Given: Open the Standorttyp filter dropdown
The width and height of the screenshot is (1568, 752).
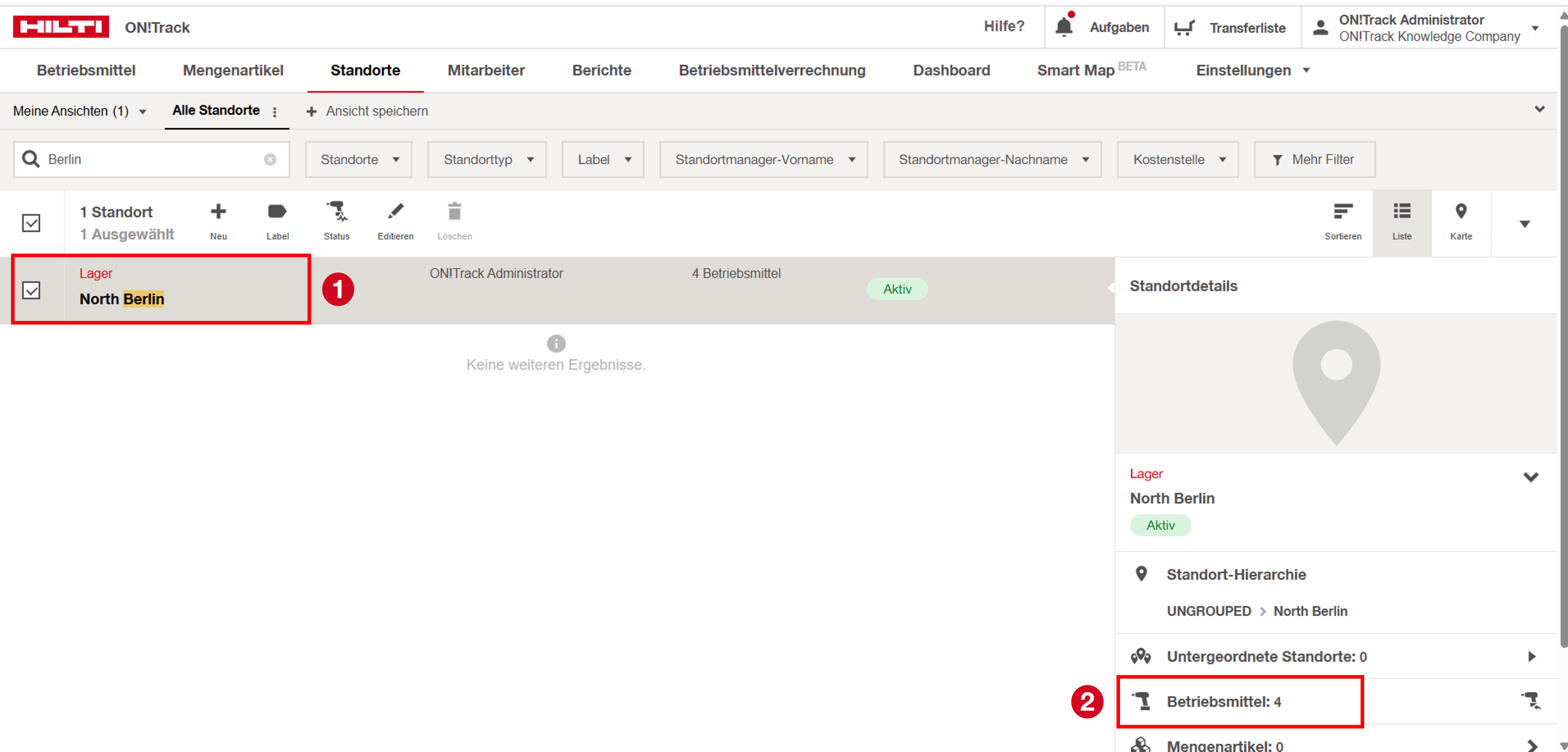Looking at the screenshot, I should click(487, 159).
